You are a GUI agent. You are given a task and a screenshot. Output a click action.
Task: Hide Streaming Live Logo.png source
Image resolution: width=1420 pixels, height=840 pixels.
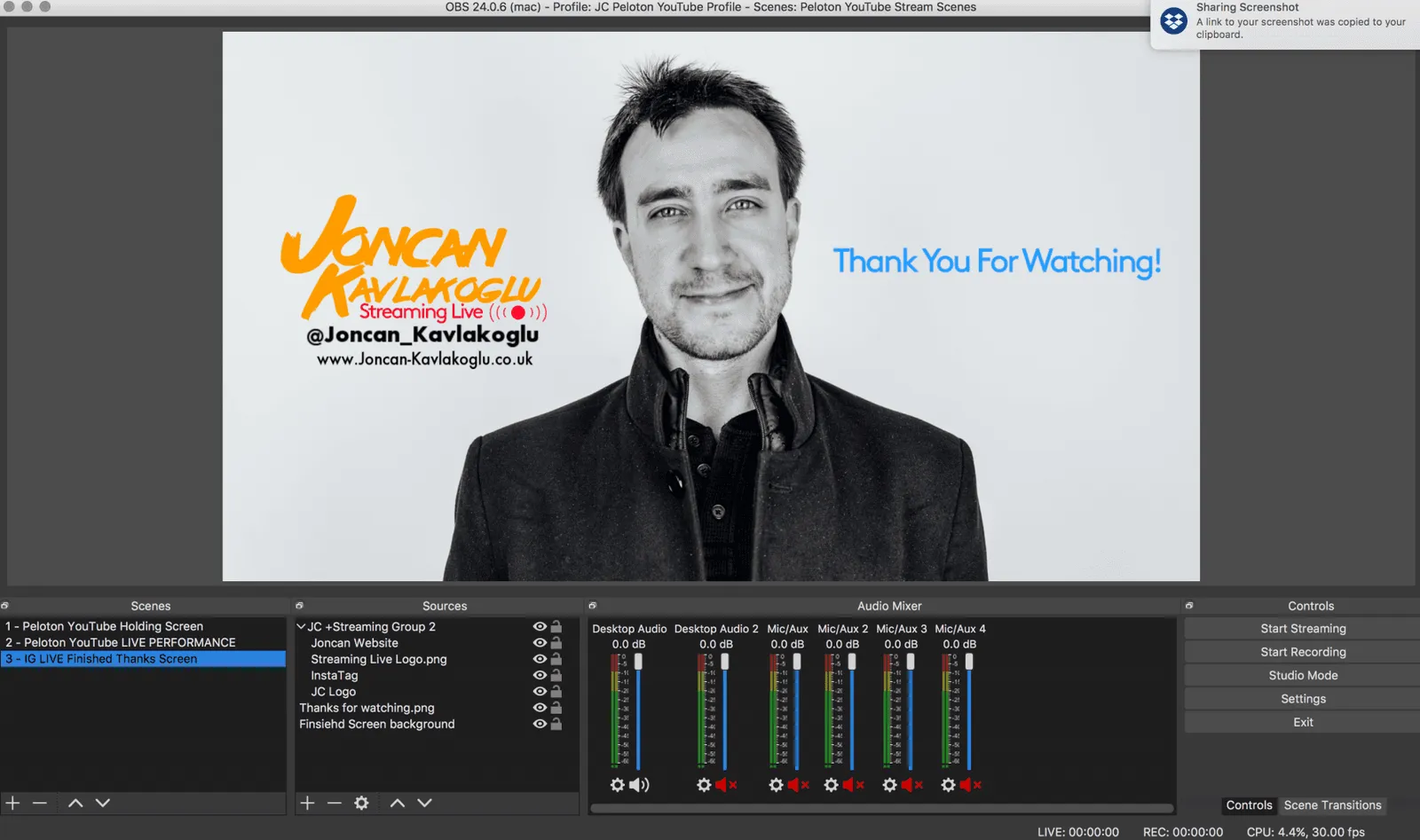[x=540, y=659]
